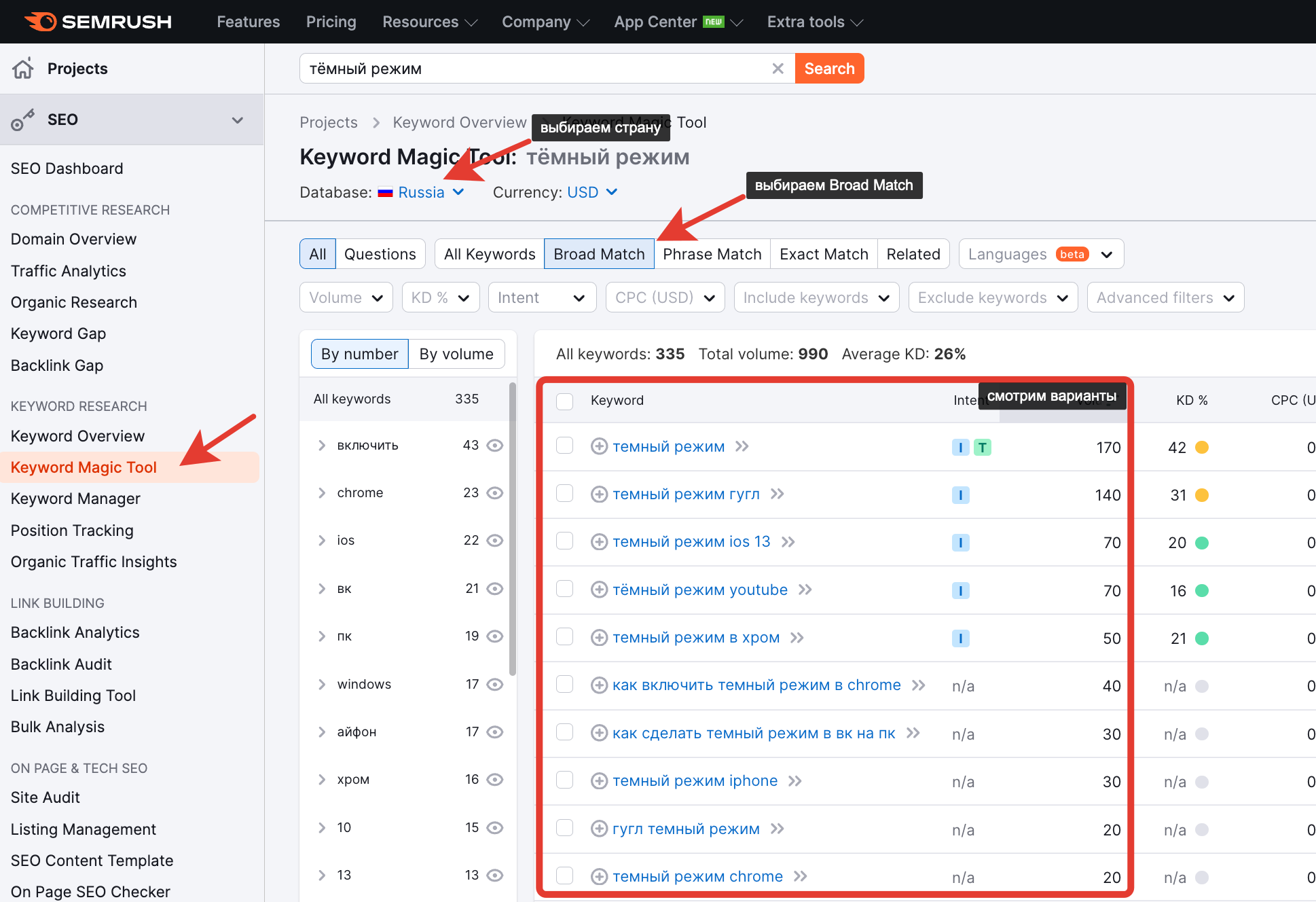
Task: Click double-arrow icon after темный режим chrome
Action: tap(801, 877)
